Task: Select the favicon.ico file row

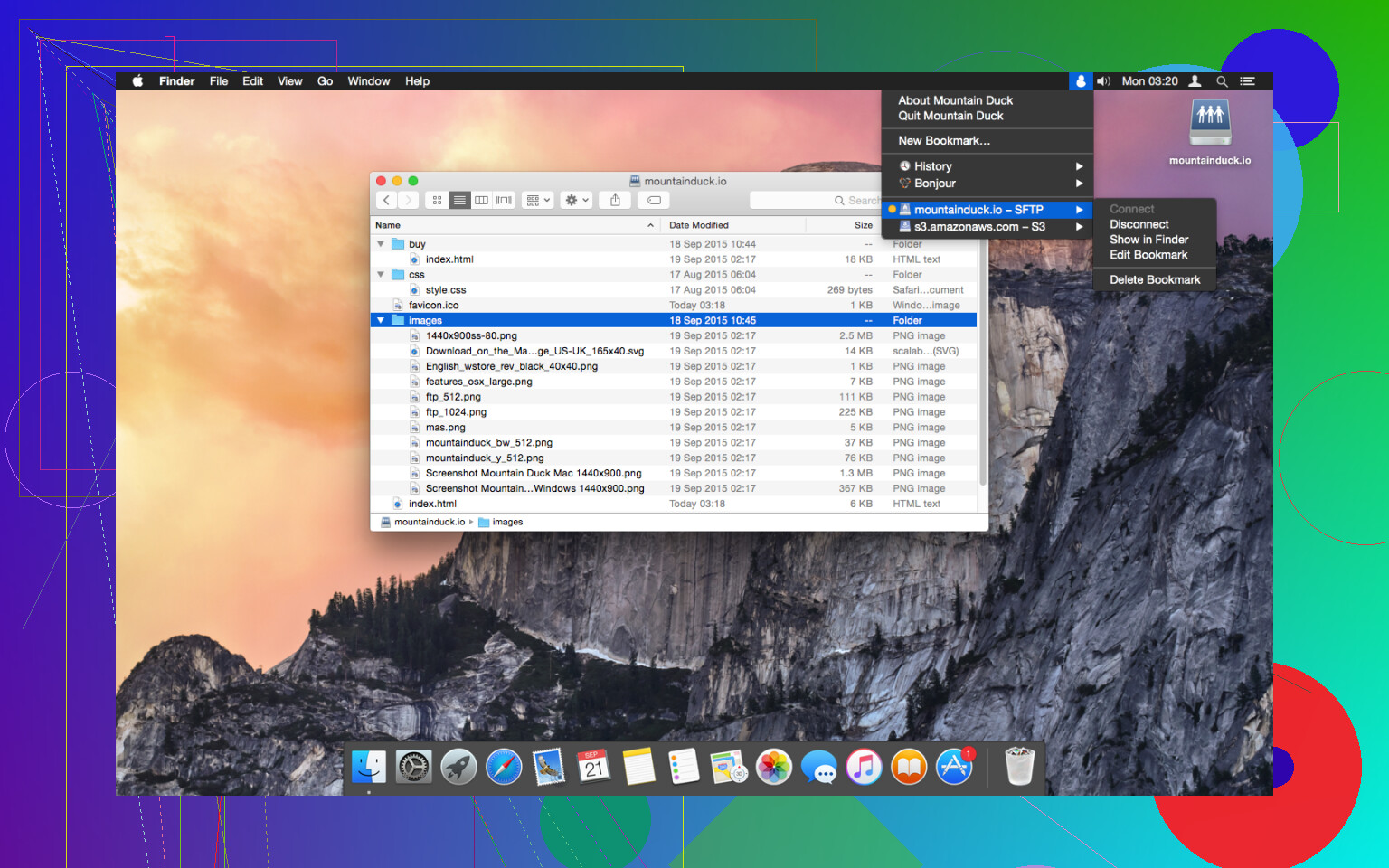Action: click(674, 306)
